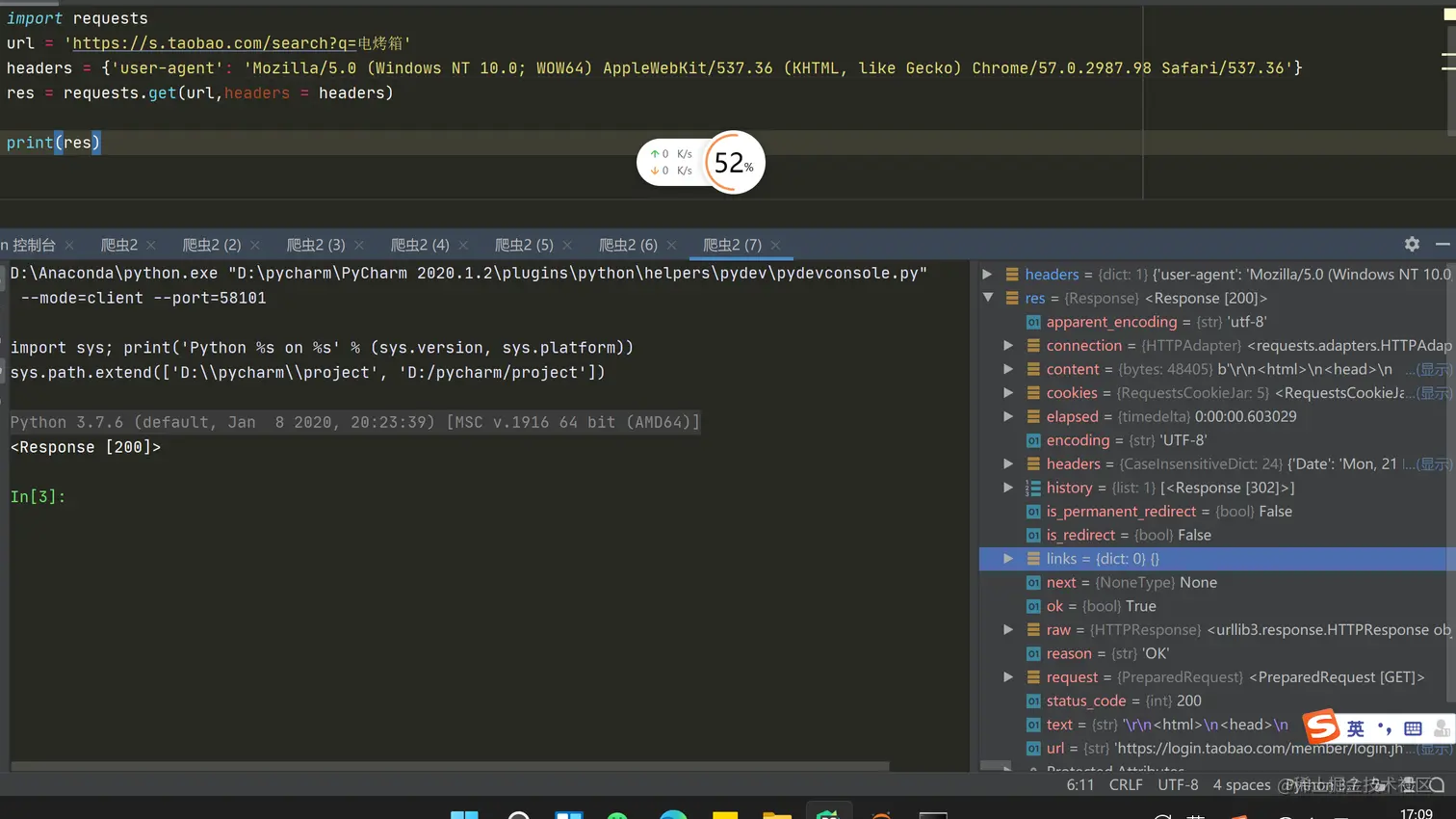The height and width of the screenshot is (819, 1456).
Task: Expand the top-level headers dict variable
Action: pos(987,275)
